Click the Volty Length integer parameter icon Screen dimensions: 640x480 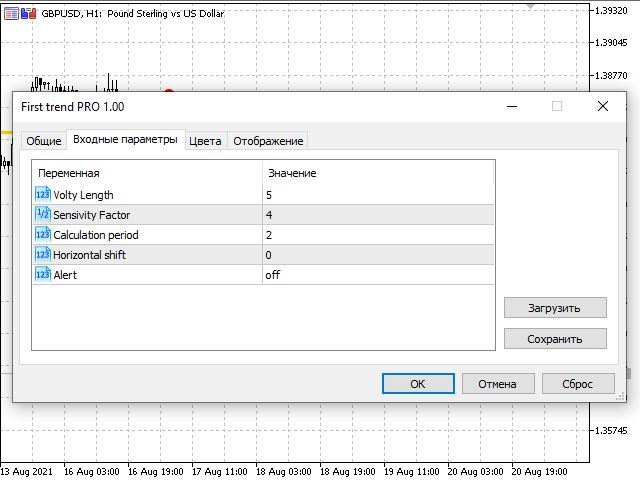(x=43, y=194)
